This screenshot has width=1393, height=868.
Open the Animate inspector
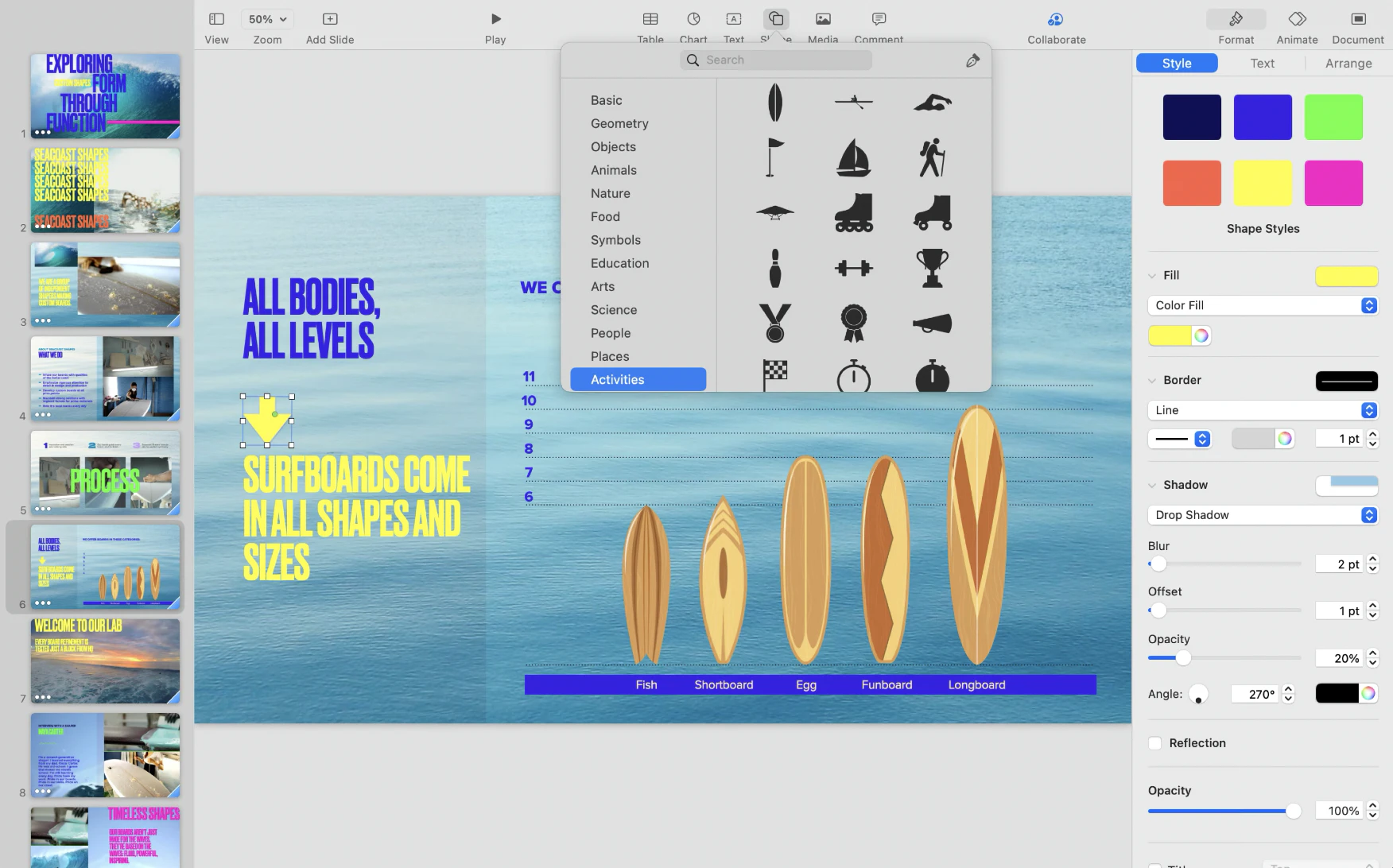[1297, 19]
